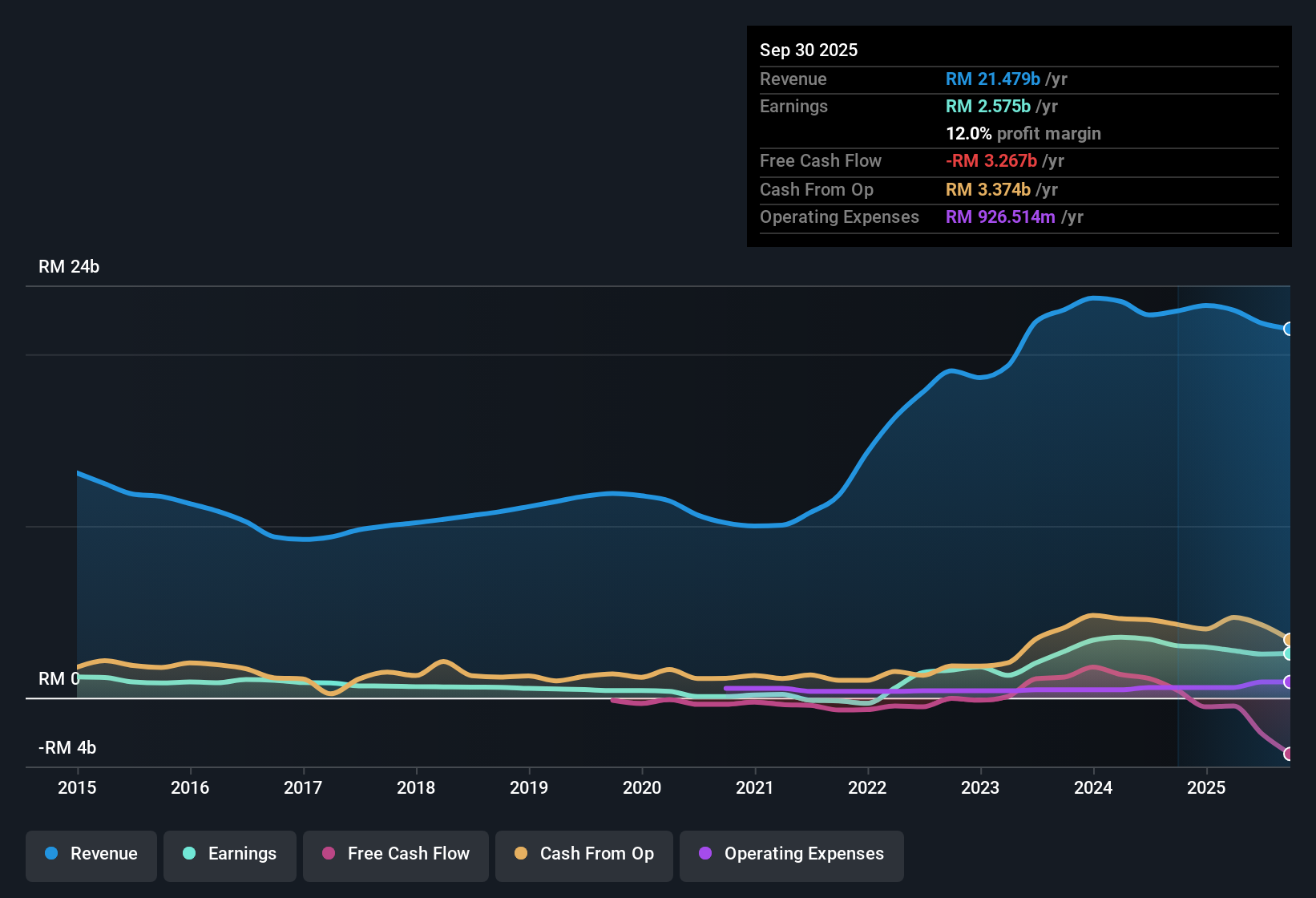Image resolution: width=1316 pixels, height=898 pixels.
Task: Click the orange Cash From Op legend dot
Action: (x=520, y=854)
